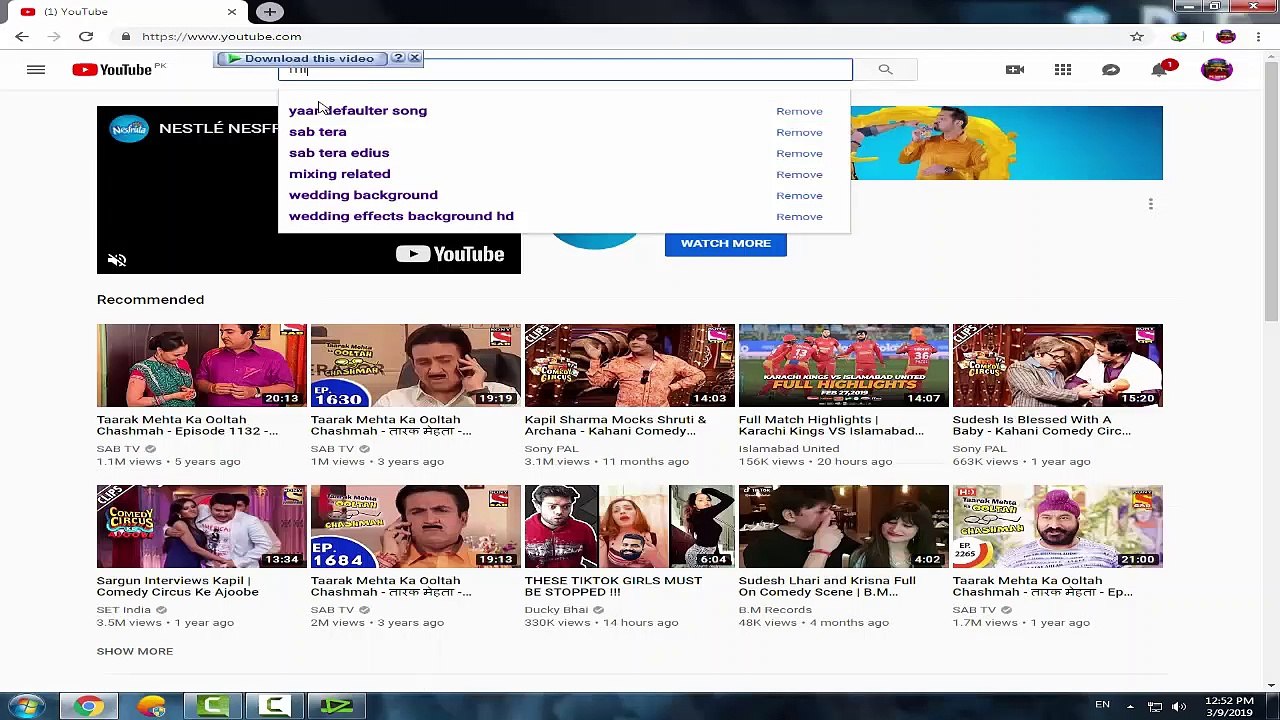Select suggestion 'wedding effects background hd'
This screenshot has height=720, width=1280.
pyautogui.click(x=401, y=216)
